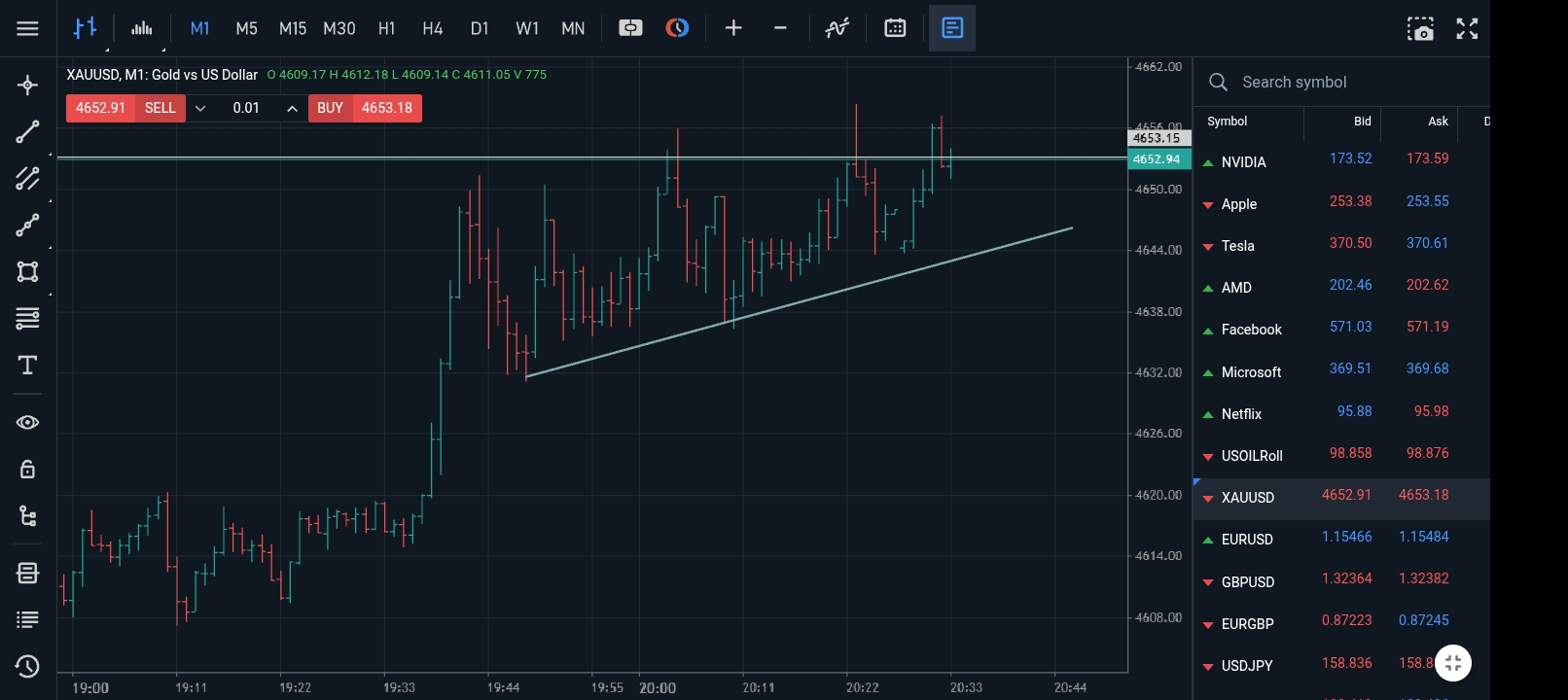Image resolution: width=1568 pixels, height=700 pixels.
Task: Select the polyline path drawing tool
Action: 27,225
